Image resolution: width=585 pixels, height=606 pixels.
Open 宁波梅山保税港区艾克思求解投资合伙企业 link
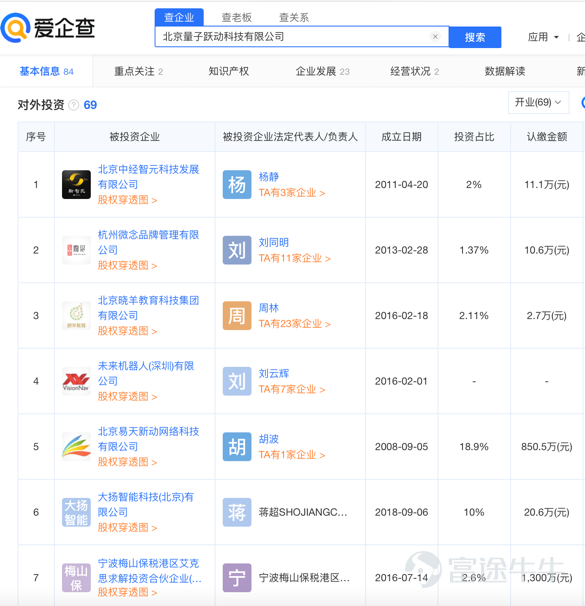[x=150, y=571]
